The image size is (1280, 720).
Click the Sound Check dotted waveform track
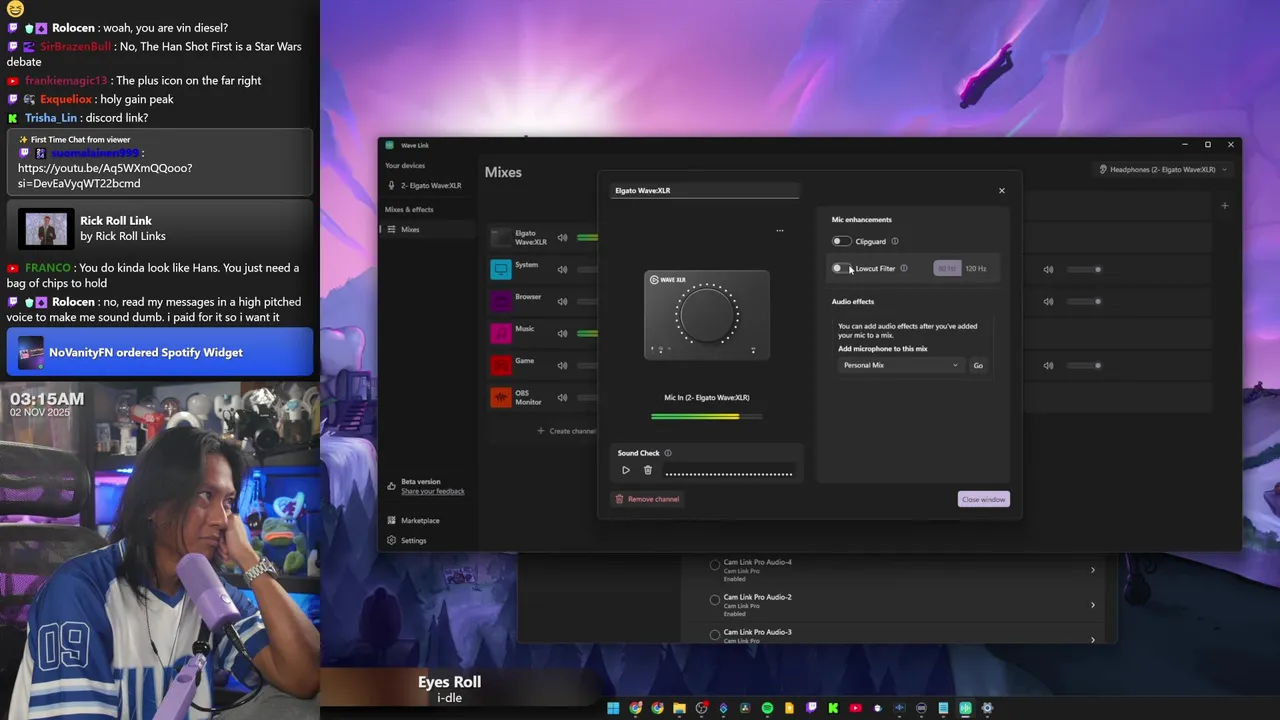pyautogui.click(x=729, y=474)
